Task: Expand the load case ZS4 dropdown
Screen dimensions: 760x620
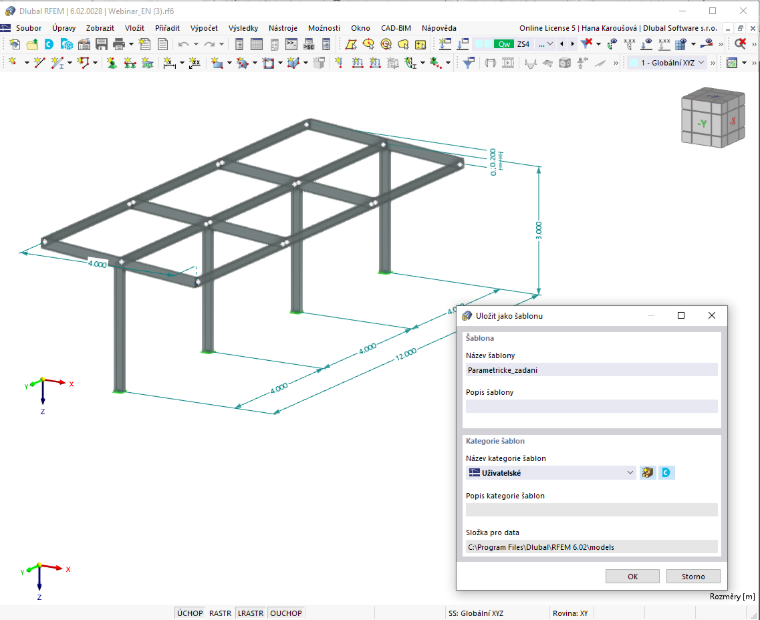Action: tap(550, 44)
